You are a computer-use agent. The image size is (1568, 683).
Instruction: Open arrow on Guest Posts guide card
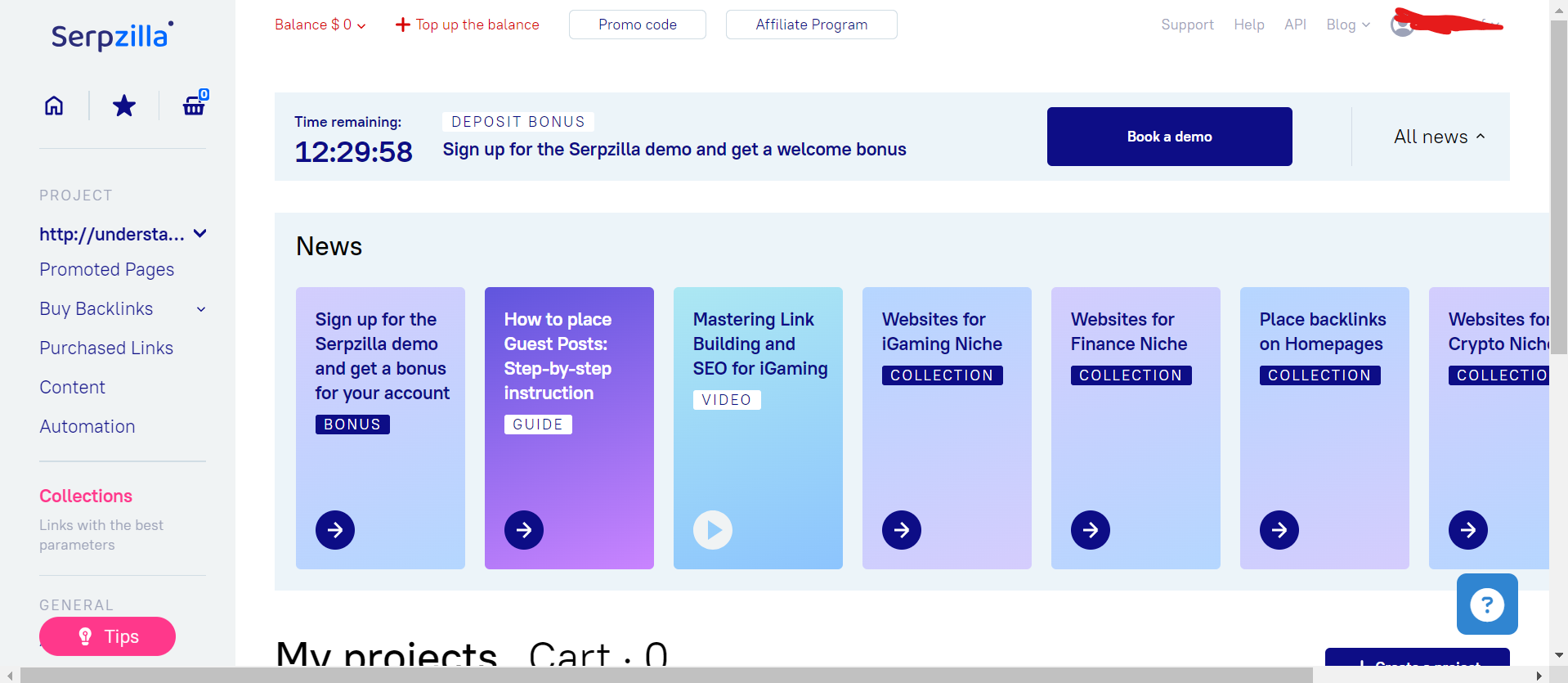pos(524,530)
